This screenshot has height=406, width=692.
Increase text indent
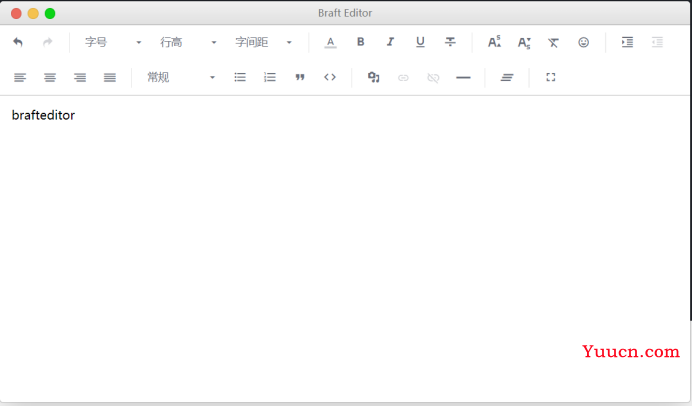pos(627,42)
